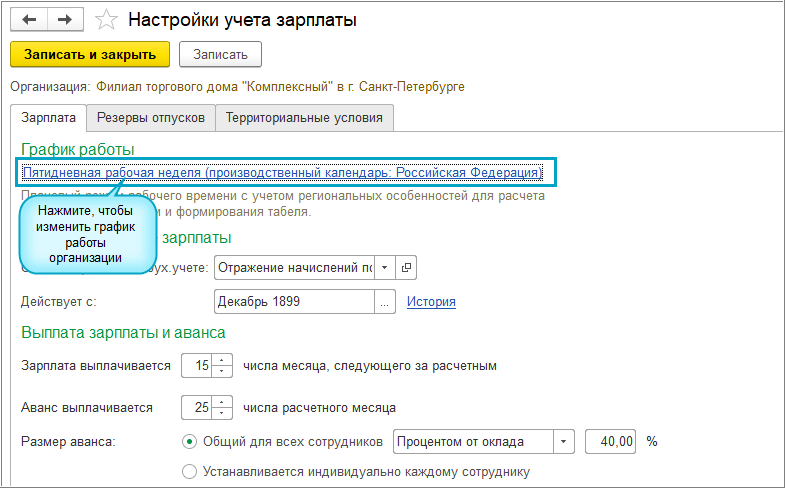Click the Записать button
Viewport: 785px width, 488px height.
pos(220,53)
